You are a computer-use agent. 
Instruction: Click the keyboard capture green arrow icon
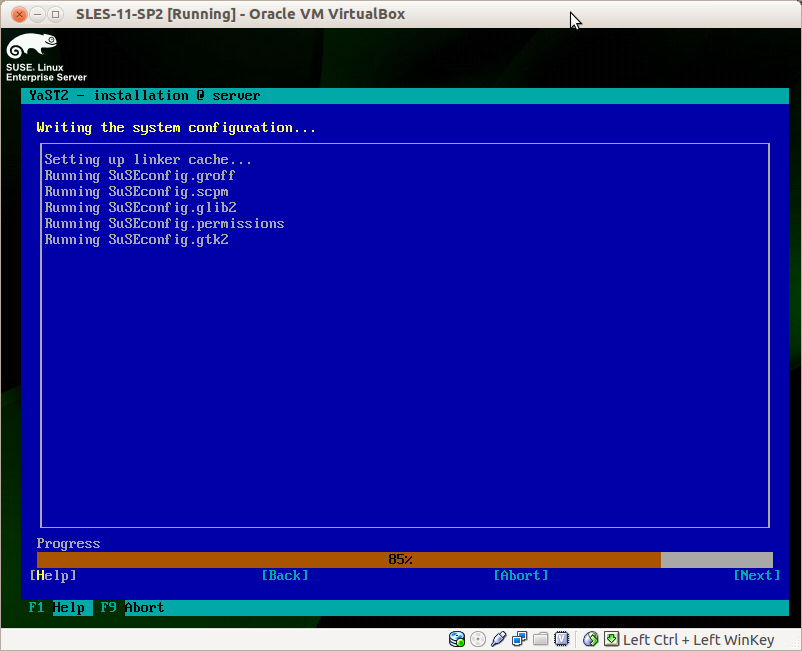(x=611, y=638)
